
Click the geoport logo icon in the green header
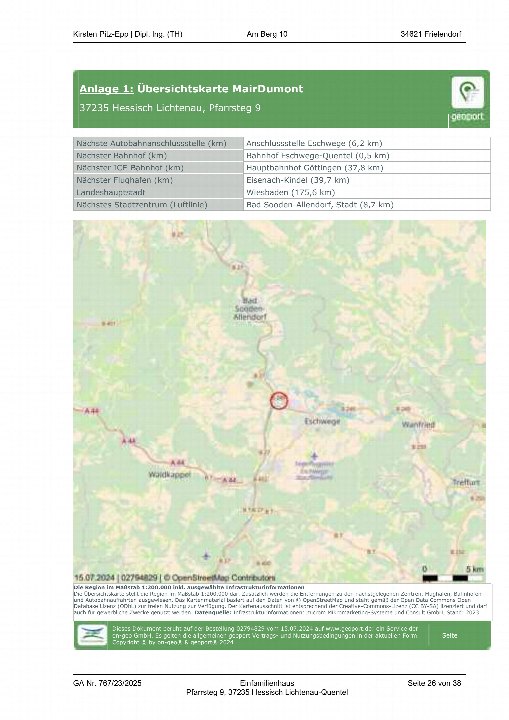(467, 92)
